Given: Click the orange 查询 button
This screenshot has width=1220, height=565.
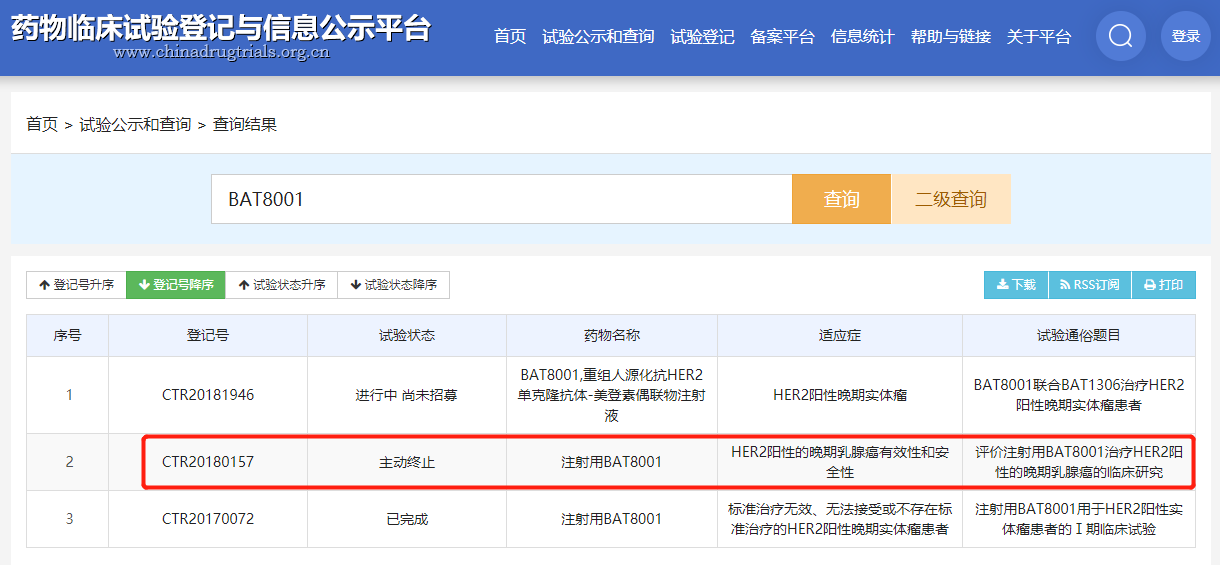Looking at the screenshot, I should [x=841, y=199].
